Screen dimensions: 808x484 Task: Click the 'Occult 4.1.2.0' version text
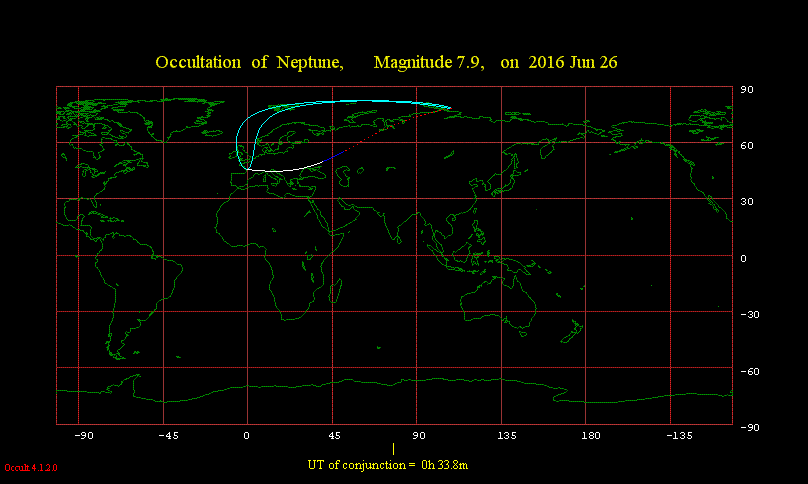31,468
